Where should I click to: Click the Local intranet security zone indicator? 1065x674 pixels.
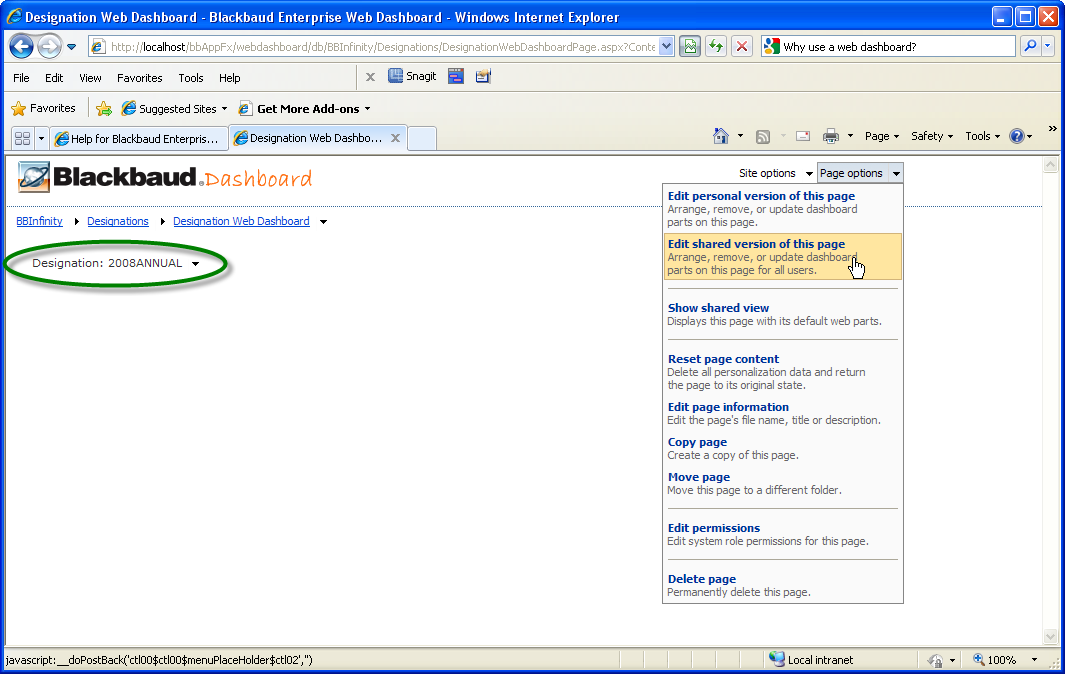point(812,660)
